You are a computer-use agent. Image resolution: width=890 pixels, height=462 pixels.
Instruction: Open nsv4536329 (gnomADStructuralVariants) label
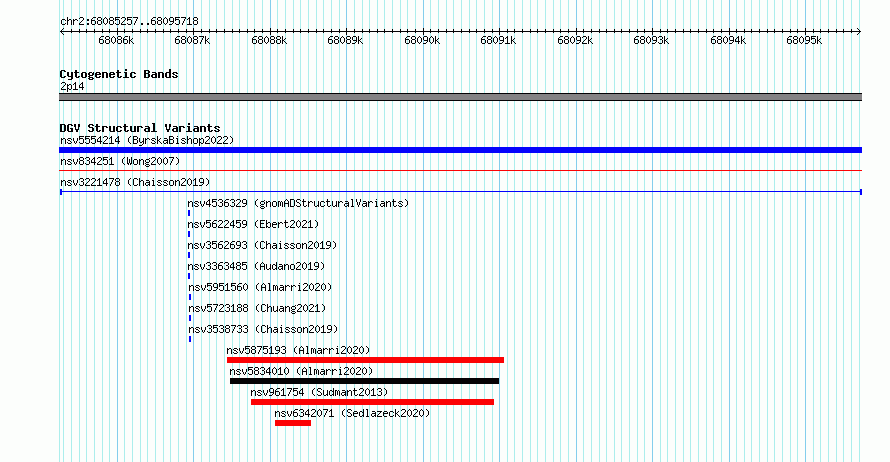click(x=298, y=204)
